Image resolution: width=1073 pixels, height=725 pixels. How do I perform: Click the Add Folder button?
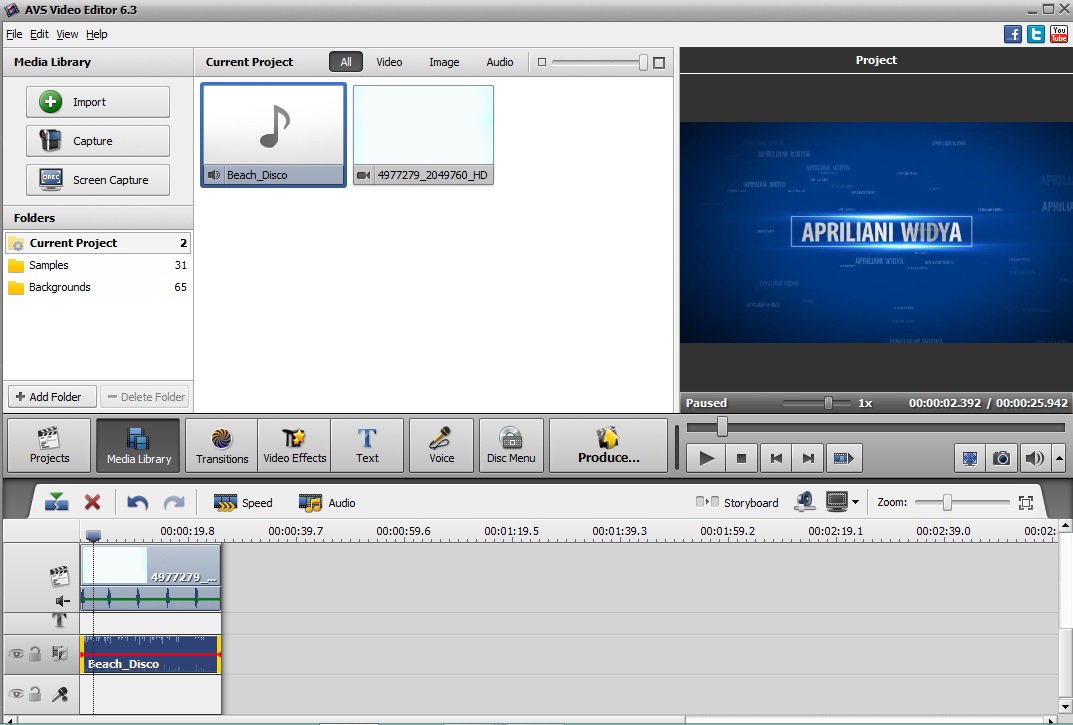51,396
